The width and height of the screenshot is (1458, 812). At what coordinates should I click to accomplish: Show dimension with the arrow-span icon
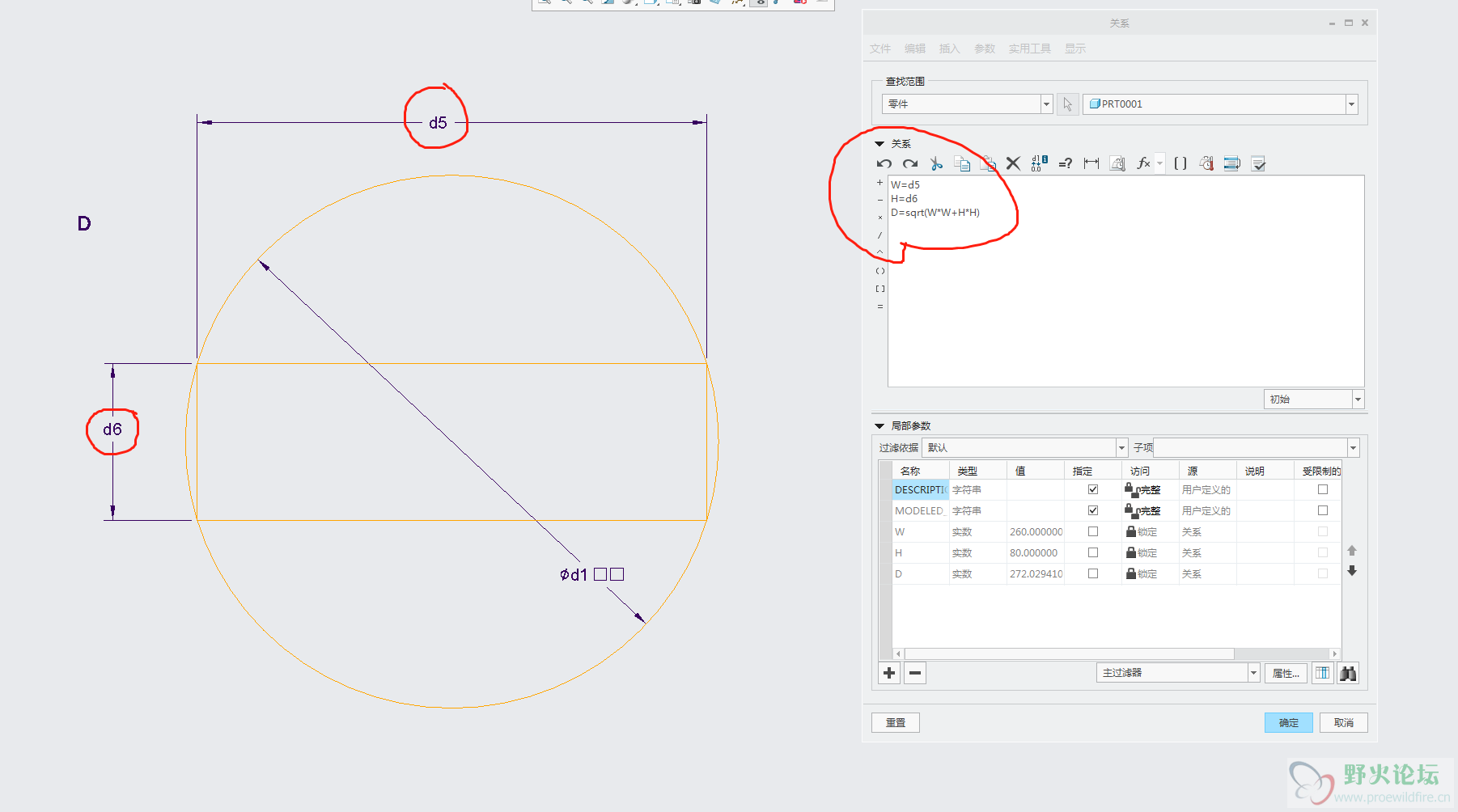click(1091, 163)
